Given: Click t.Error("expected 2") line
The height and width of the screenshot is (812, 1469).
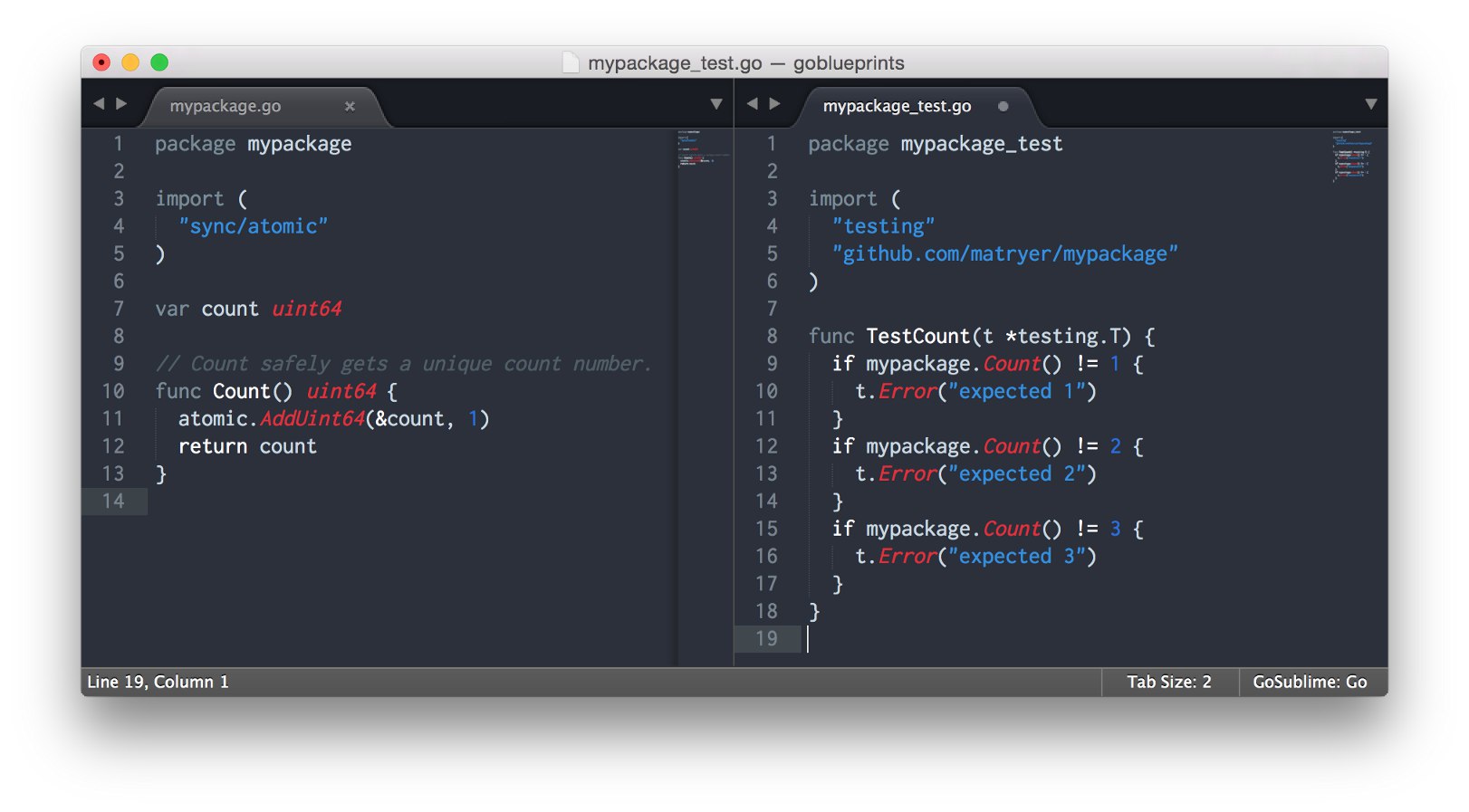Looking at the screenshot, I should 975,473.
